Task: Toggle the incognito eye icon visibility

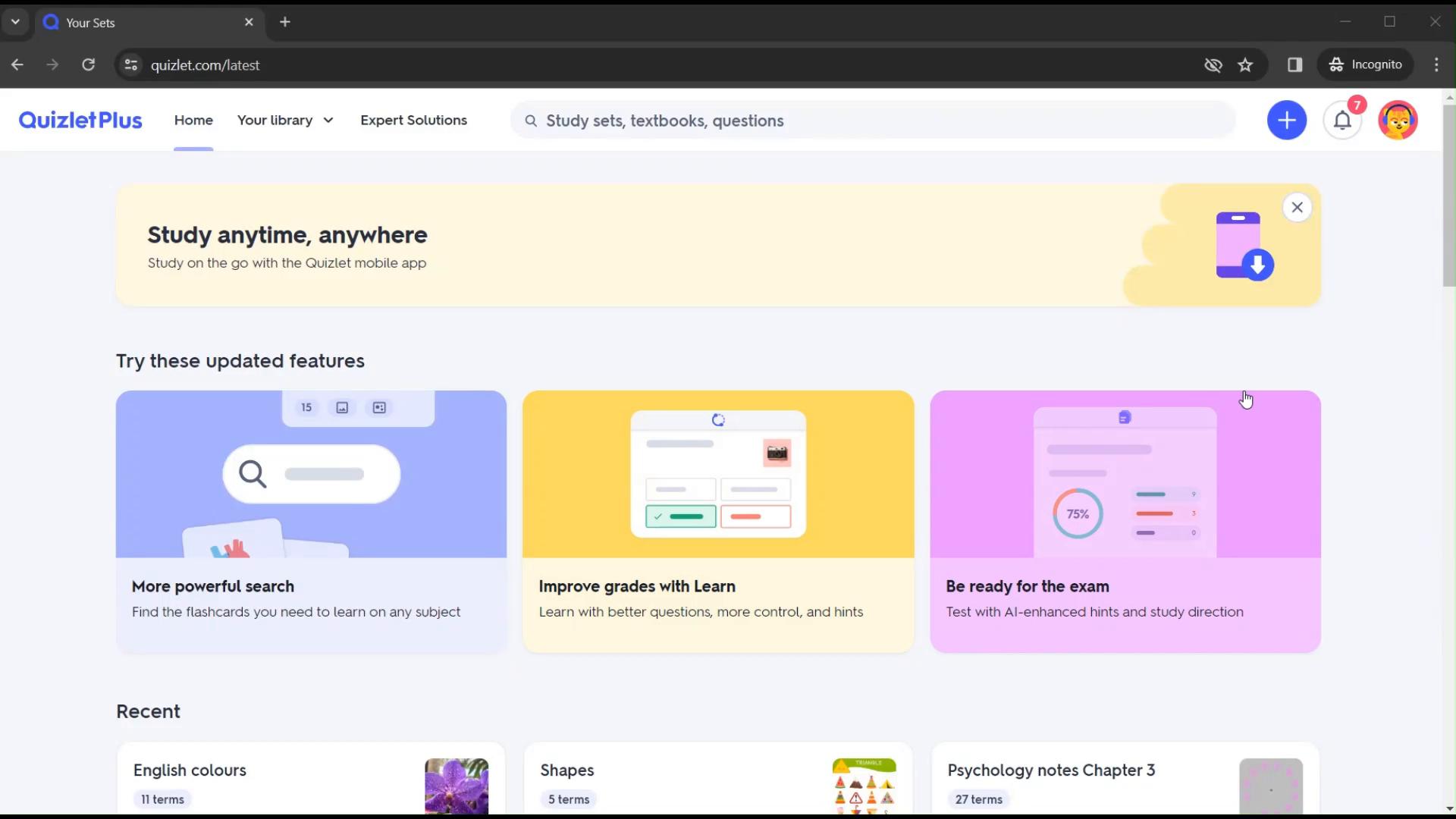Action: point(1213,64)
